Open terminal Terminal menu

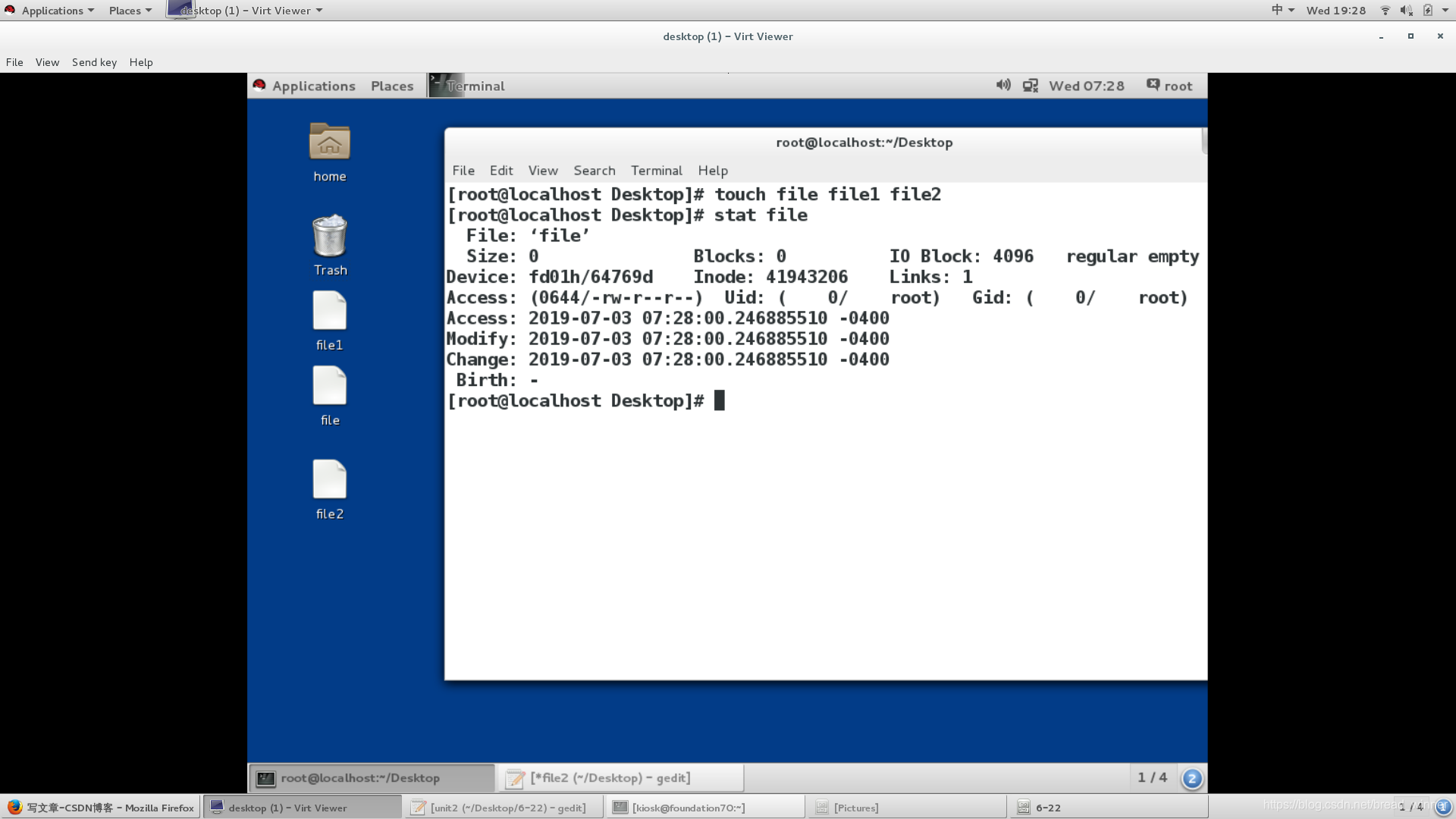point(657,171)
